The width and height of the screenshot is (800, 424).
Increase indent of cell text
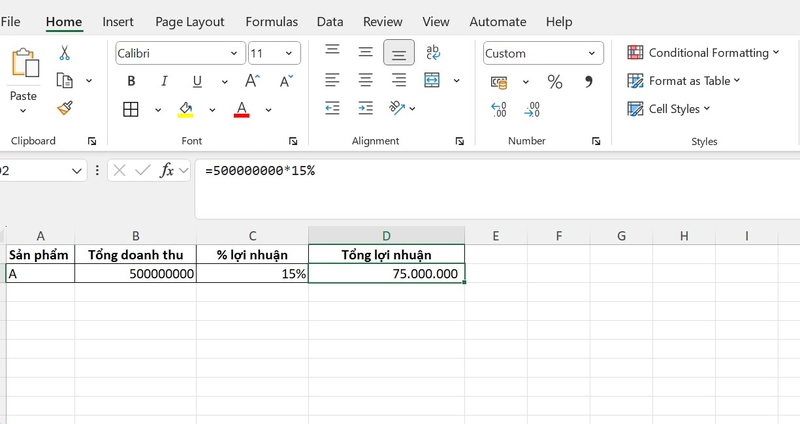pyautogui.click(x=365, y=108)
